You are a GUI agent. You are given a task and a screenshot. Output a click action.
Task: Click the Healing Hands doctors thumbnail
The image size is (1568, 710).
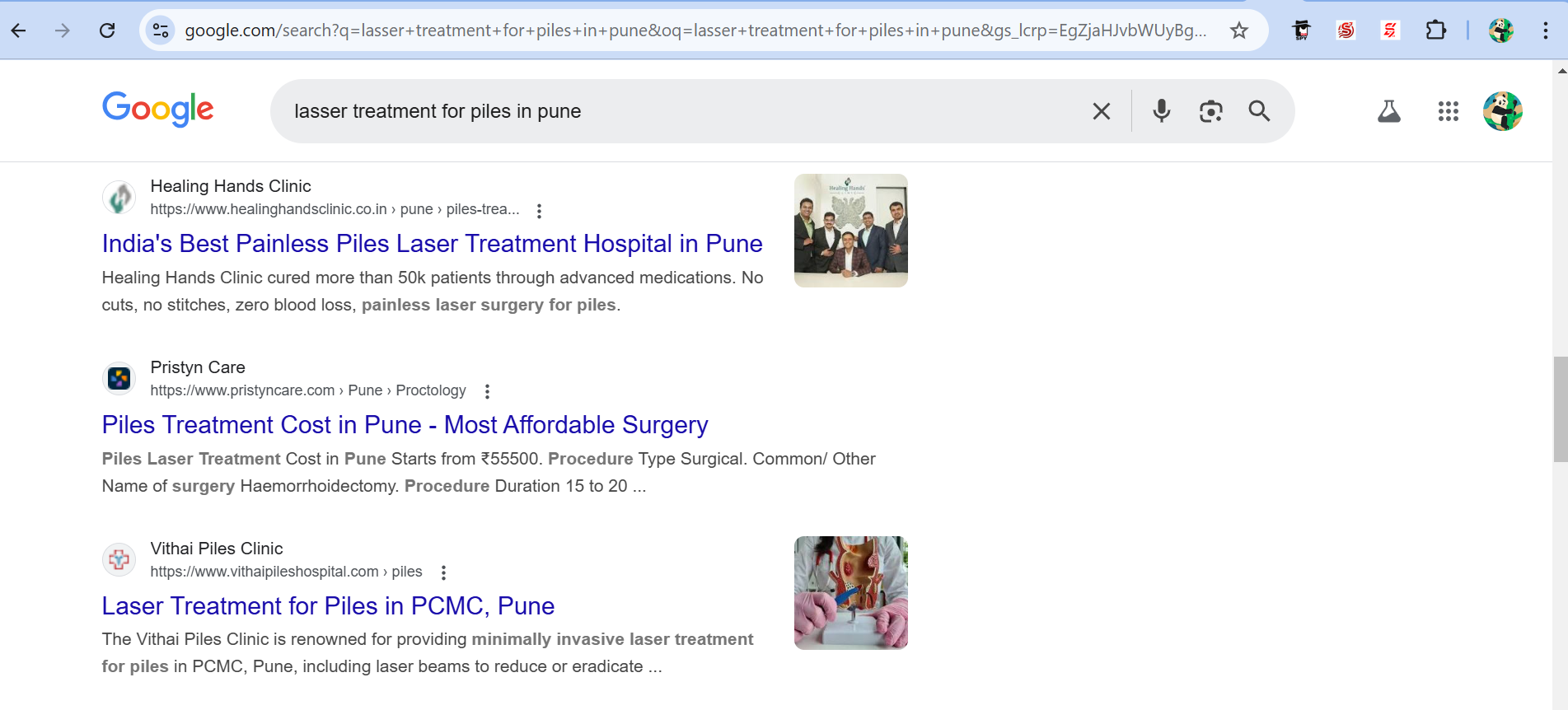850,231
